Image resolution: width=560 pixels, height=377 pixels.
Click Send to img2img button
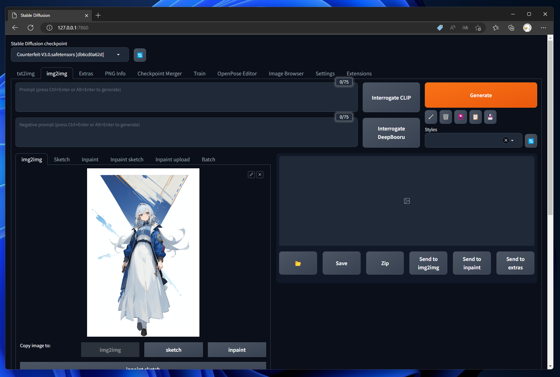tap(428, 263)
